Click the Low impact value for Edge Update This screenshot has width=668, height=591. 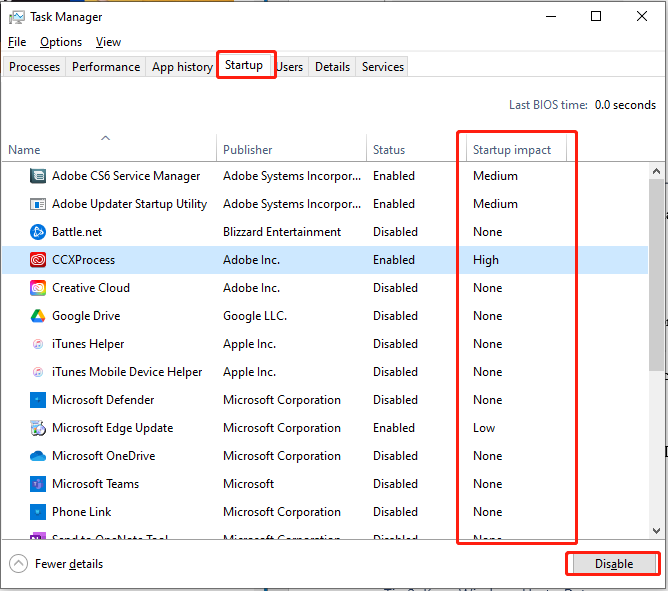484,428
